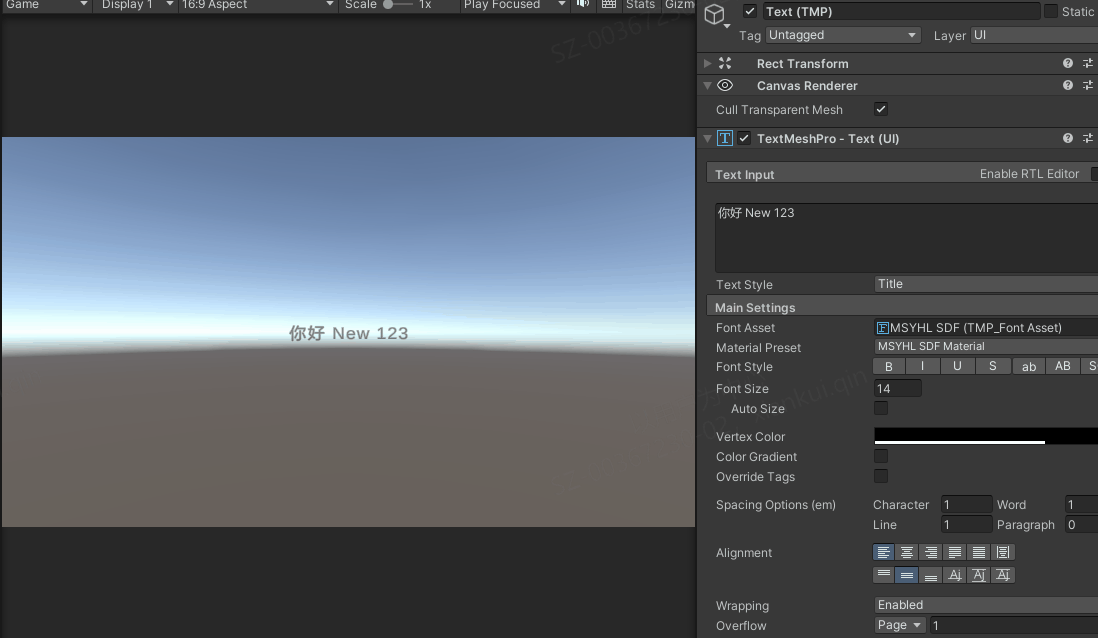The height and width of the screenshot is (638, 1098).
Task: Enable the Auto Size checkbox
Action: click(x=881, y=408)
